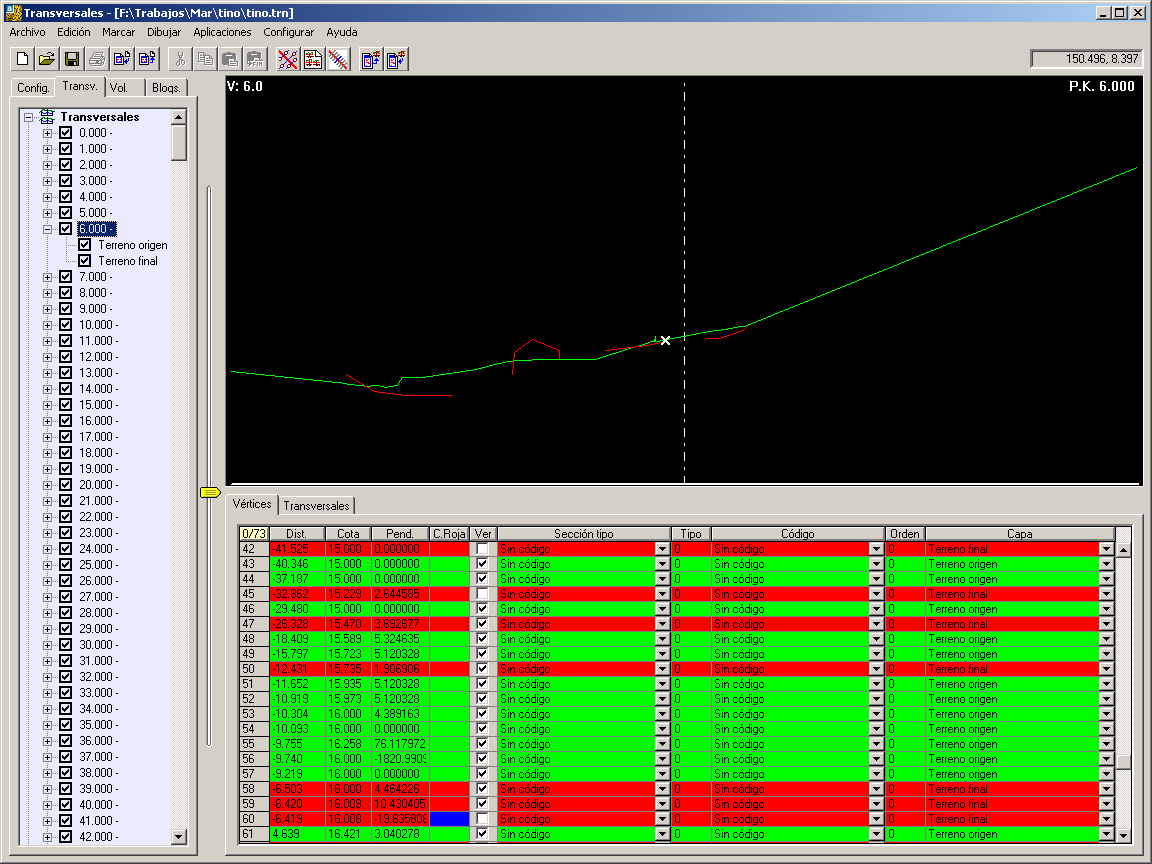Screen dimensions: 1152x864
Task: Click the Pend. column header
Action: [x=400, y=534]
